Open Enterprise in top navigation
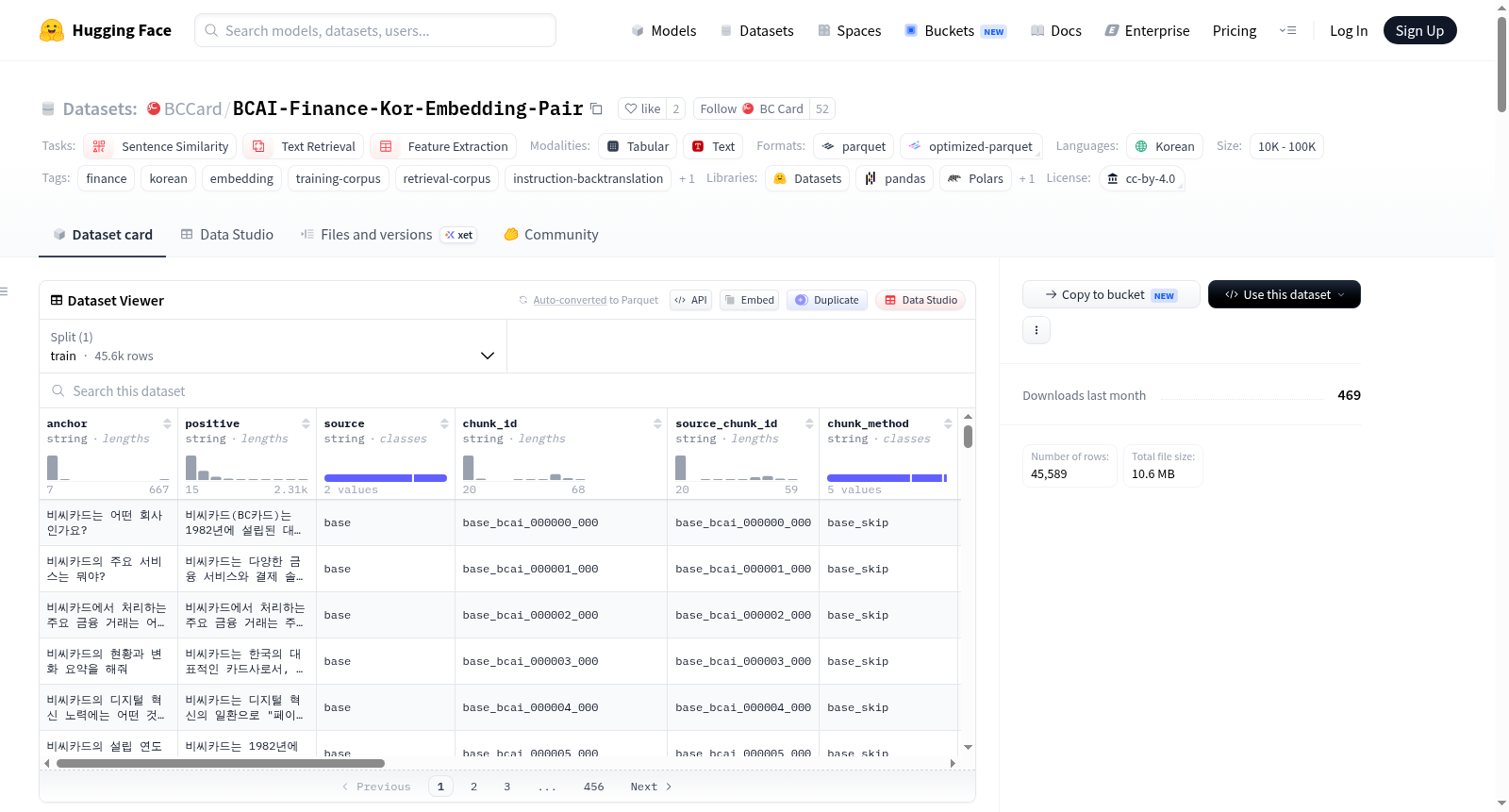Viewport: 1509px width, 812px height. point(1147,30)
